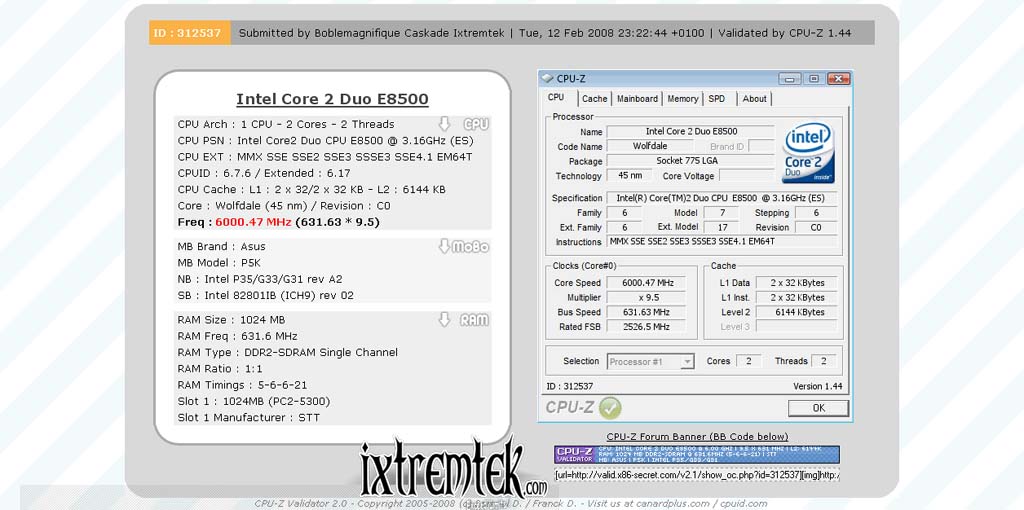Click the RAM Timings 5-6-6-21 row
This screenshot has width=1024, height=510.
(x=243, y=385)
